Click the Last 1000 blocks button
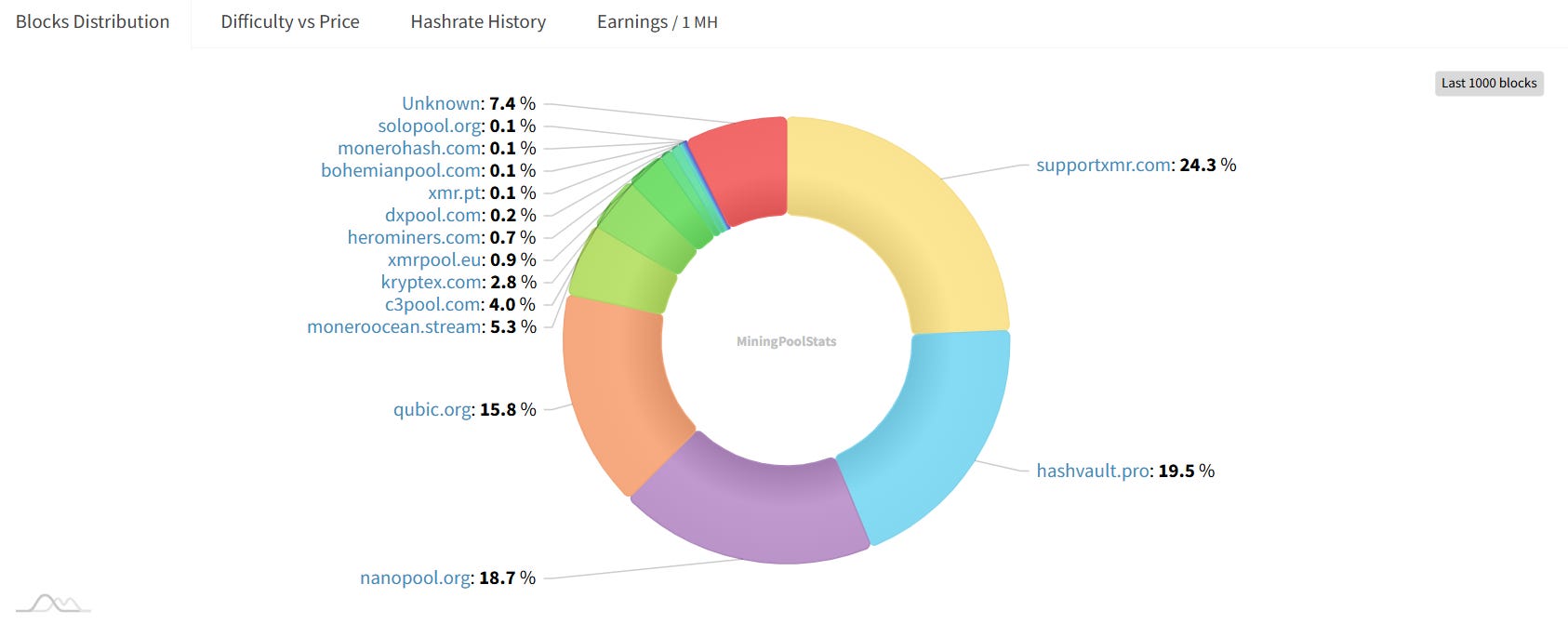Screen dimensions: 1568x624 [x=1489, y=83]
